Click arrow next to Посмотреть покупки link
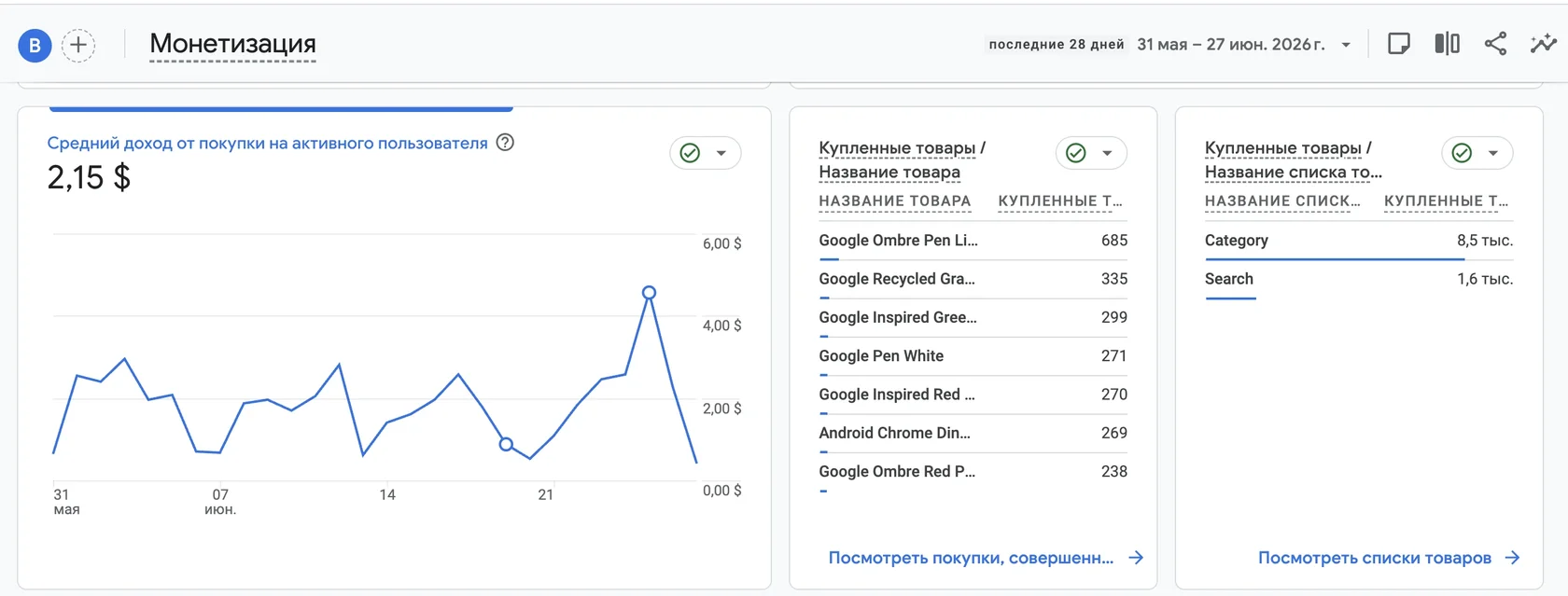The width and height of the screenshot is (1568, 596). [1136, 558]
